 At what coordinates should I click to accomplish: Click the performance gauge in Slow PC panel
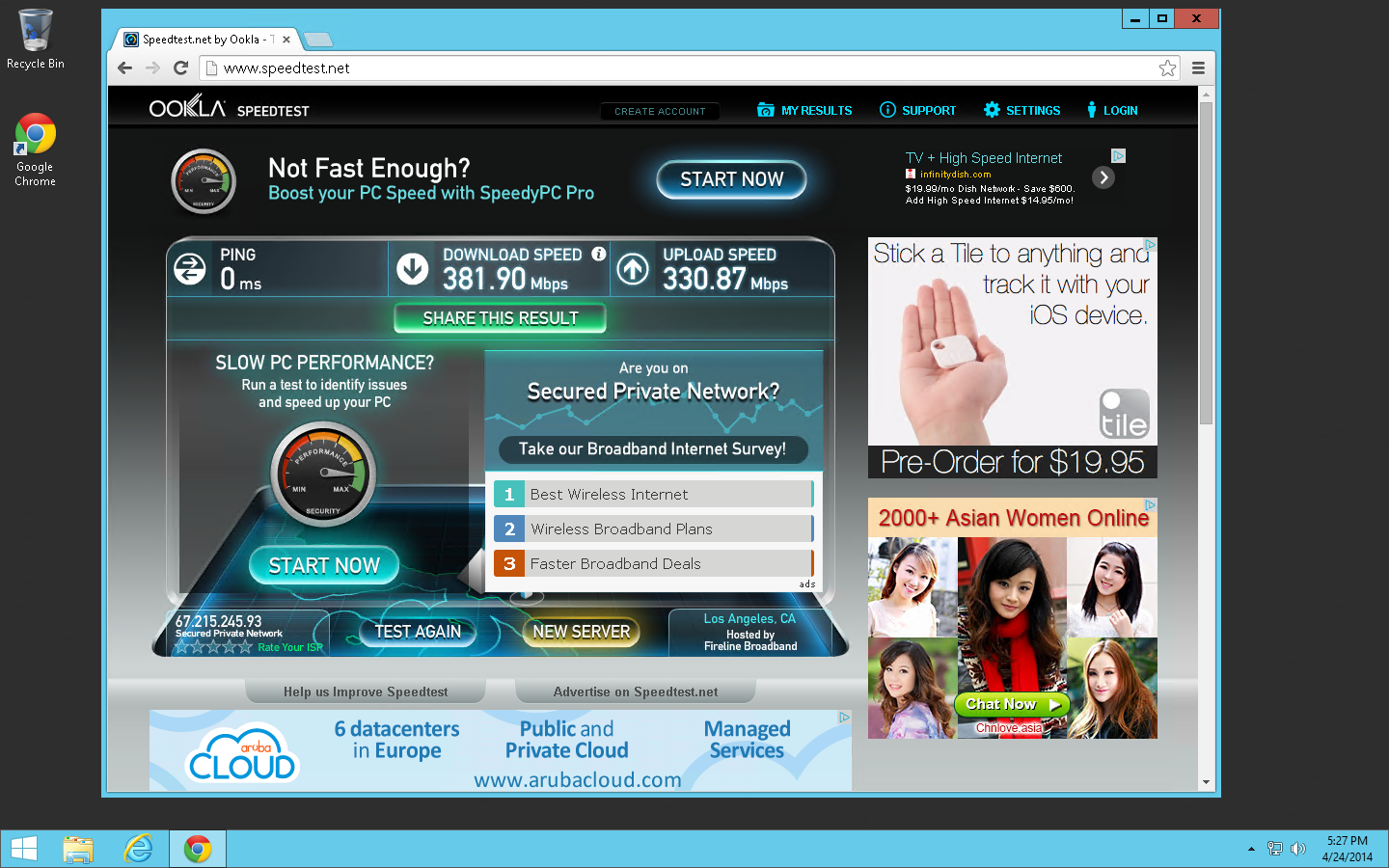(323, 475)
